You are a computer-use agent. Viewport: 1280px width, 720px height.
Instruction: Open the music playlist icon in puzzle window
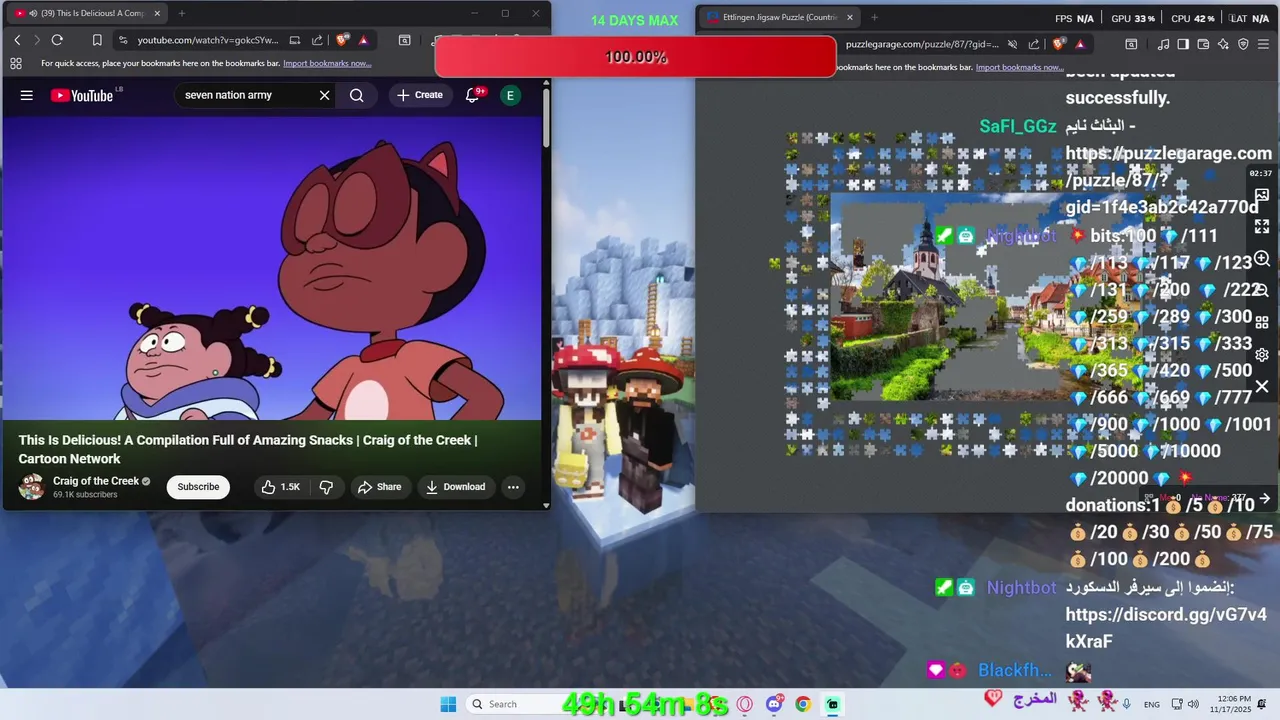coord(1163,44)
